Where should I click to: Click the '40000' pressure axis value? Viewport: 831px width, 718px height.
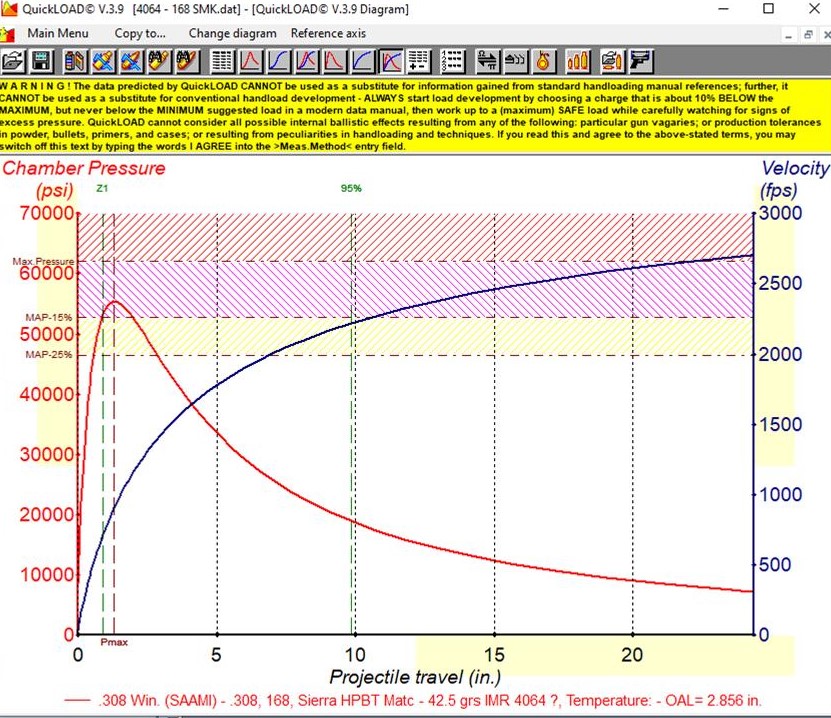click(x=47, y=394)
